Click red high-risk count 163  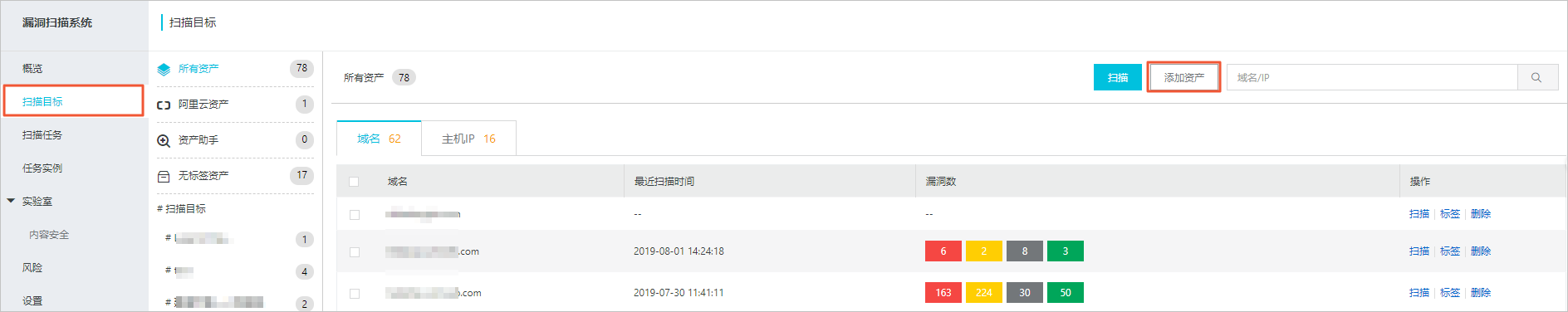pyautogui.click(x=943, y=292)
